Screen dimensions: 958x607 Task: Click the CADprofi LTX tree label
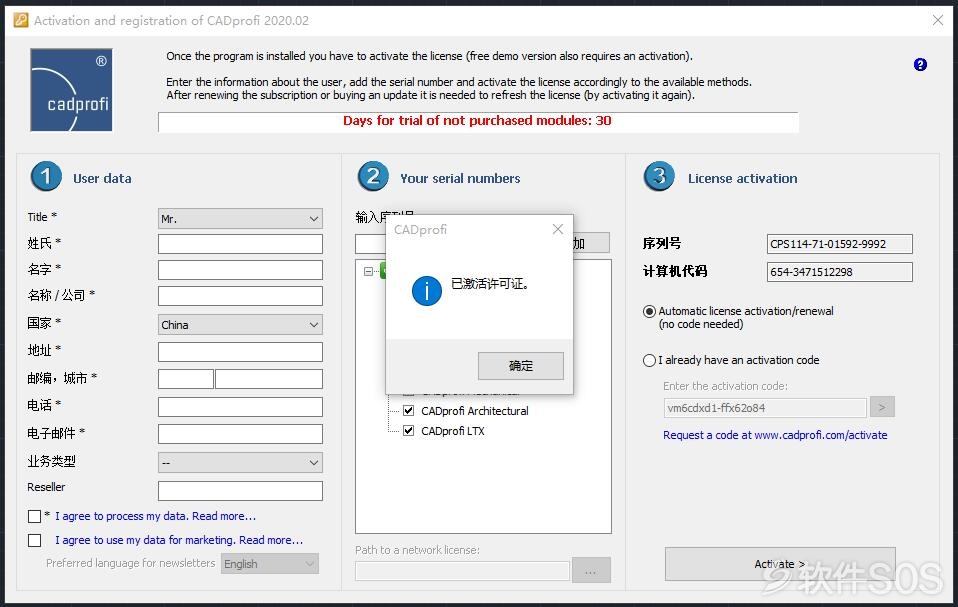[453, 431]
